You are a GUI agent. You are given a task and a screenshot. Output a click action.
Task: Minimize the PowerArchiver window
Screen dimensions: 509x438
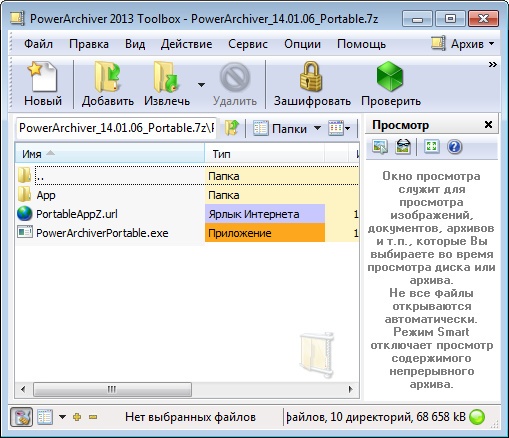click(x=417, y=19)
